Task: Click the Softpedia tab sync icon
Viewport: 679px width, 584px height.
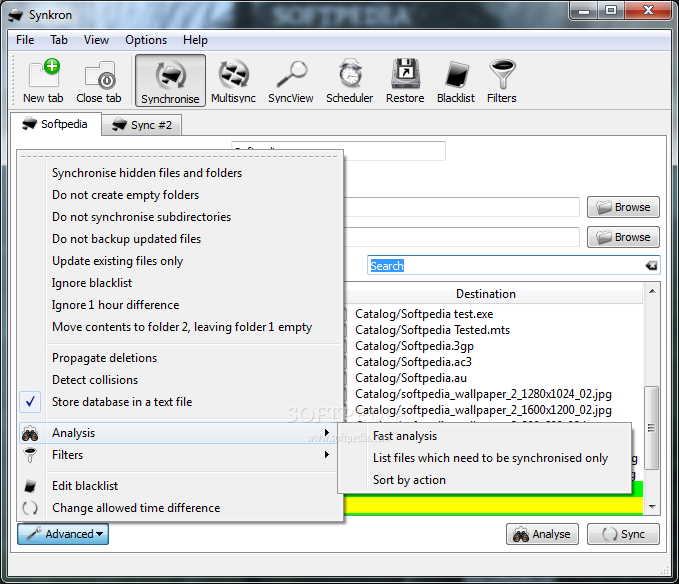Action: [x=29, y=124]
